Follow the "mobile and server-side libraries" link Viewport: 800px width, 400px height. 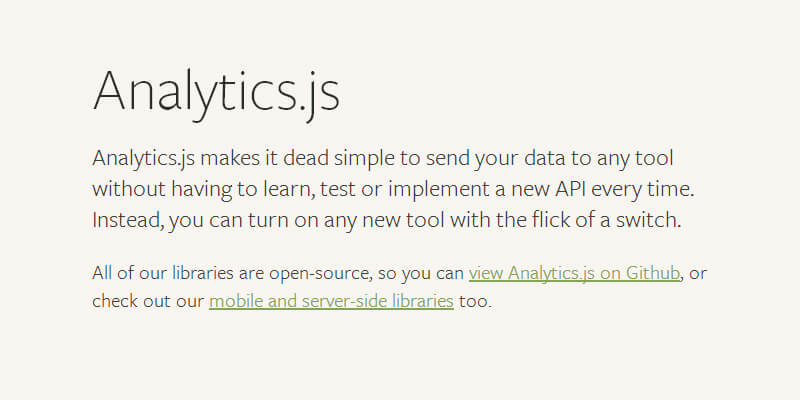tap(331, 300)
